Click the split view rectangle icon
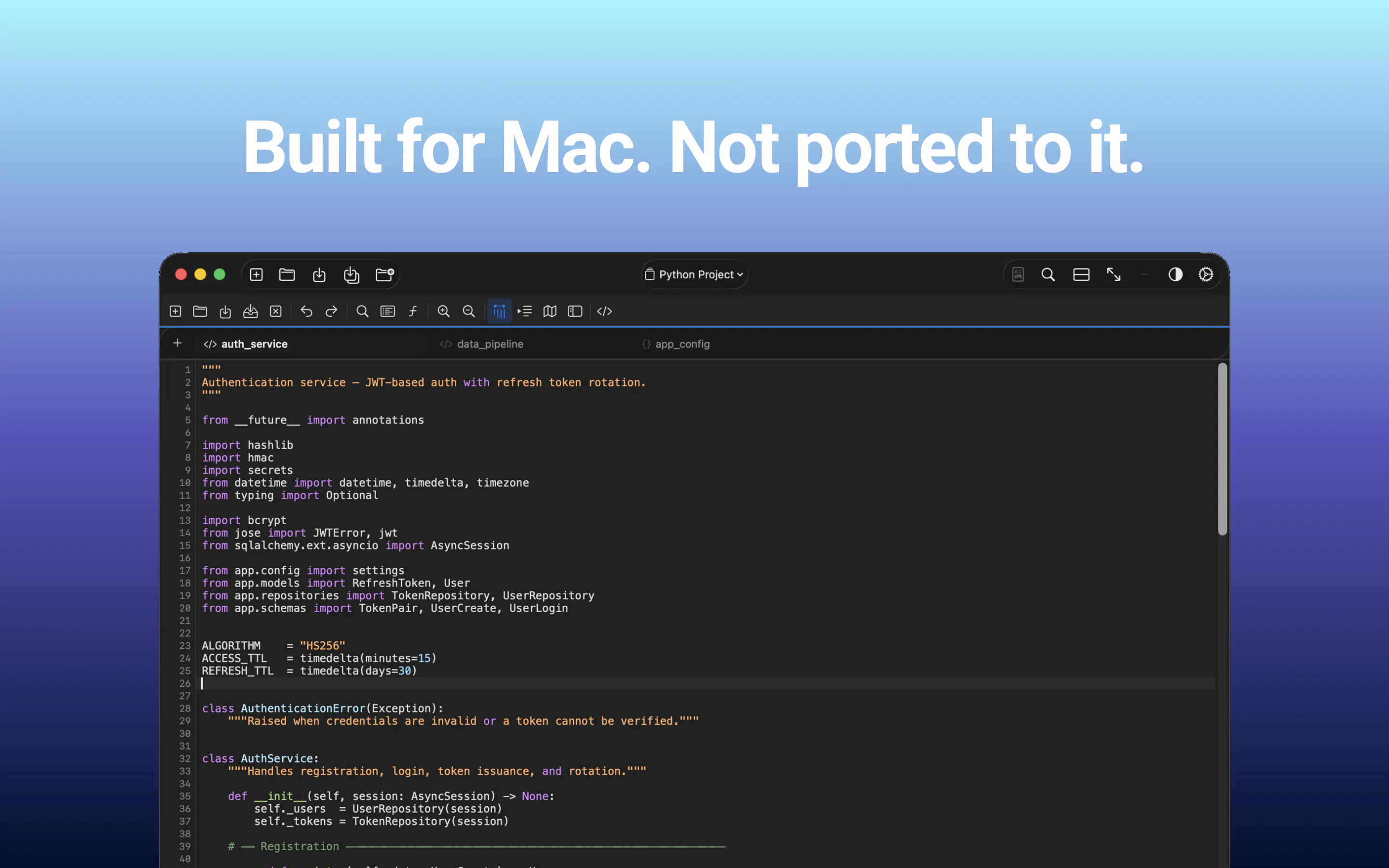This screenshot has height=868, width=1389. pos(1081,274)
